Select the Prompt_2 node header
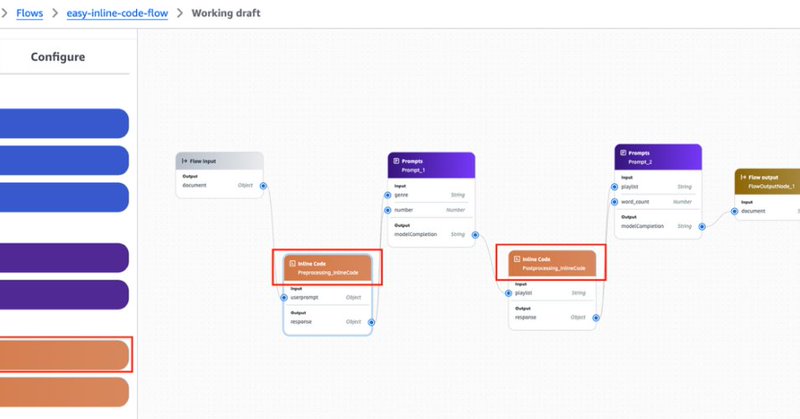The height and width of the screenshot is (419, 800). coord(658,157)
